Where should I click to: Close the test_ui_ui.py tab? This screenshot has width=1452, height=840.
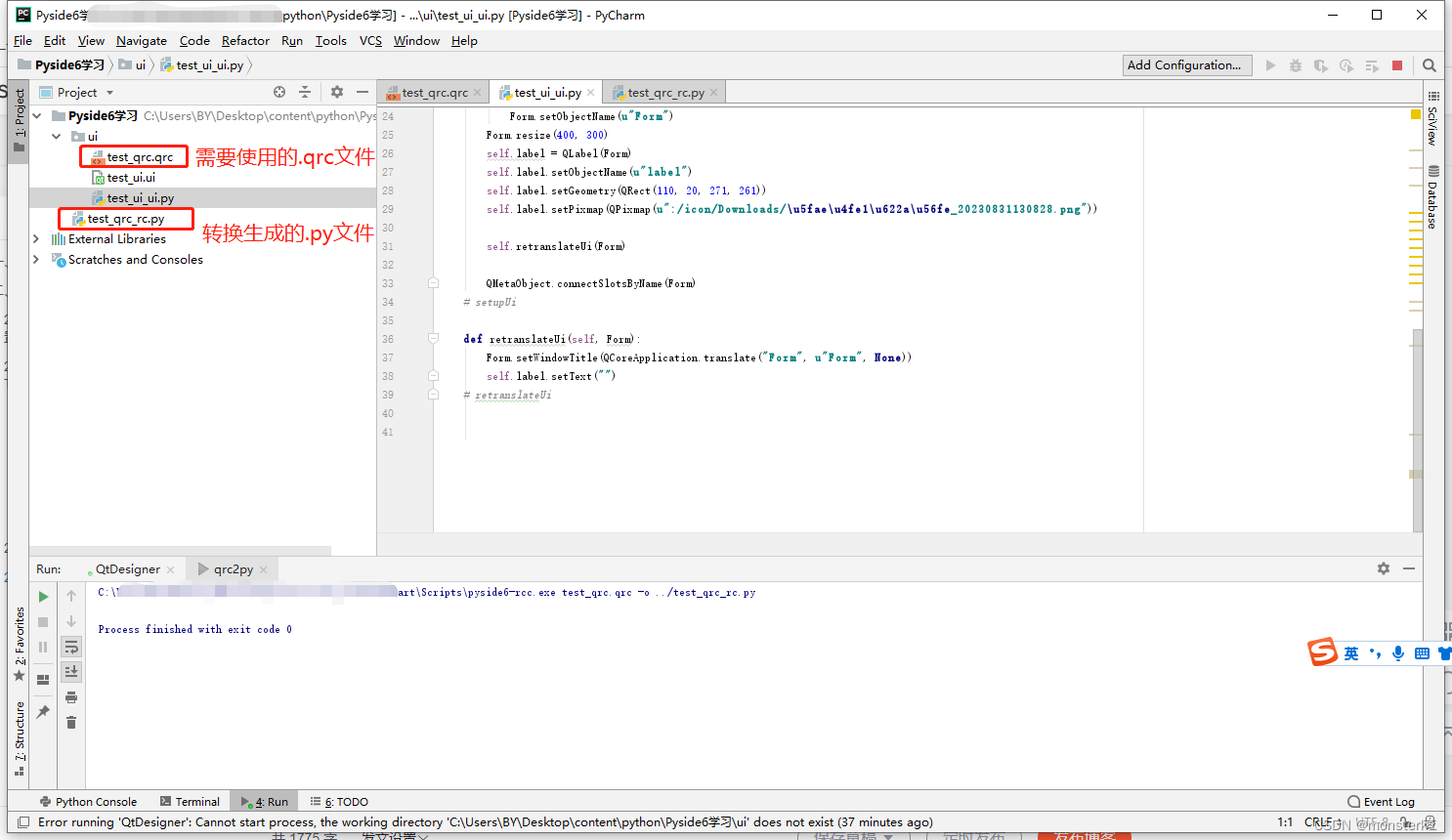(x=591, y=93)
